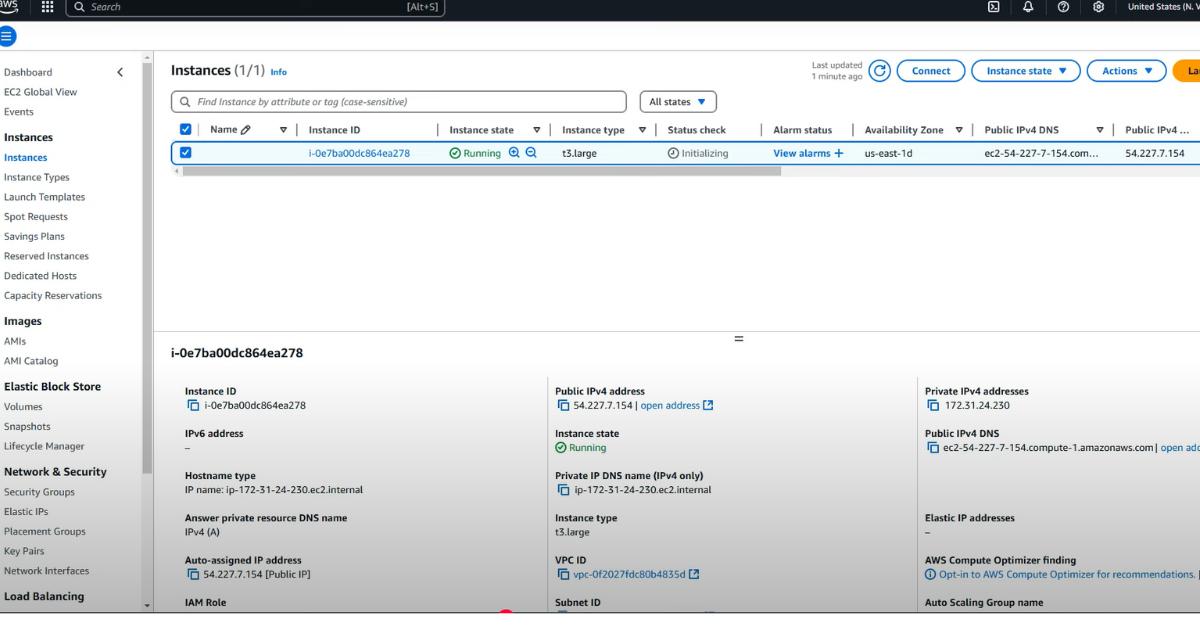Open Launch Templates
The image size is (1200, 628).
(x=45, y=197)
